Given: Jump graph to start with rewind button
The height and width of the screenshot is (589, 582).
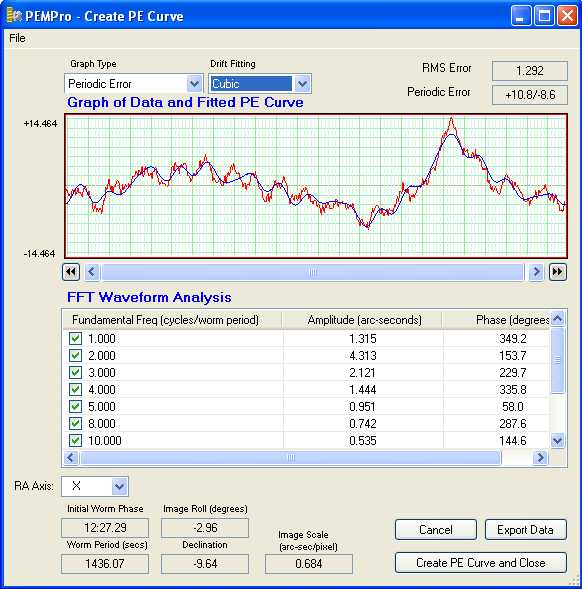Looking at the screenshot, I should coord(71,272).
